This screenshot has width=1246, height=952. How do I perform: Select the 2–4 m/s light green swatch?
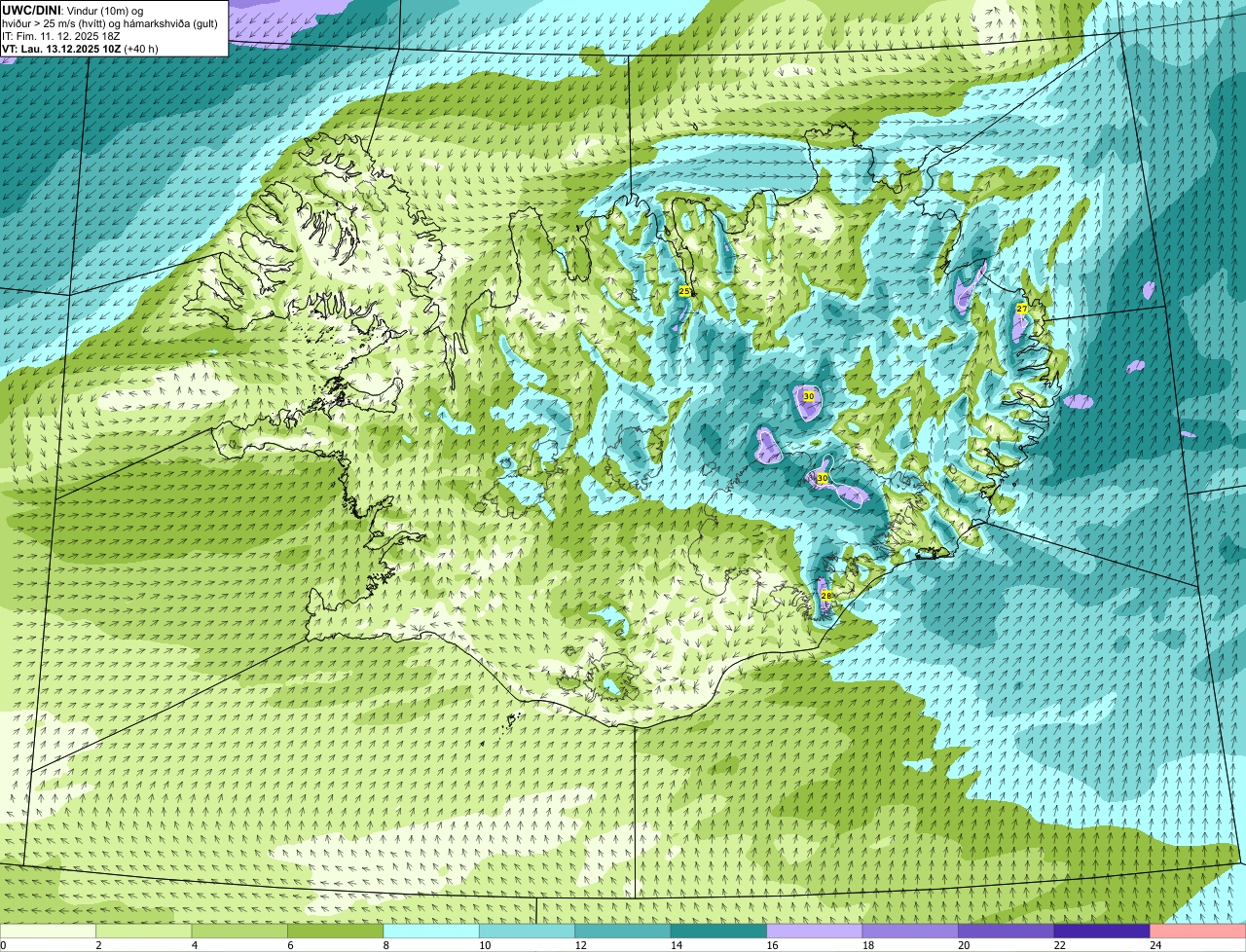[x=144, y=932]
